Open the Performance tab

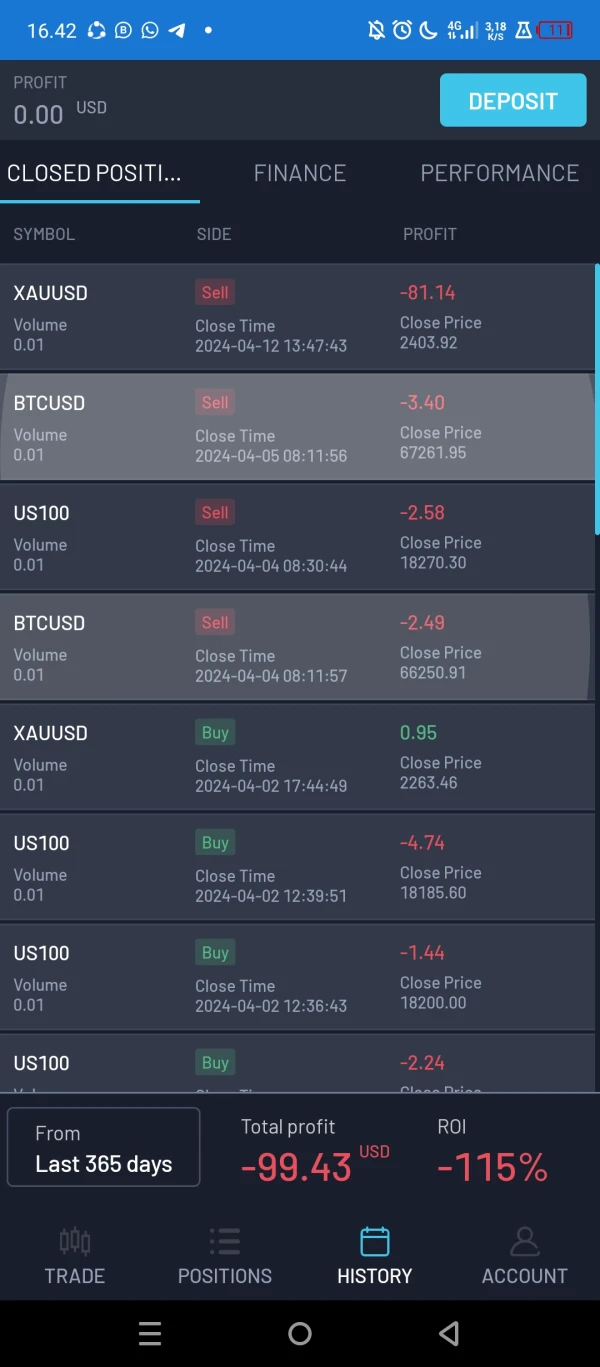click(x=499, y=173)
